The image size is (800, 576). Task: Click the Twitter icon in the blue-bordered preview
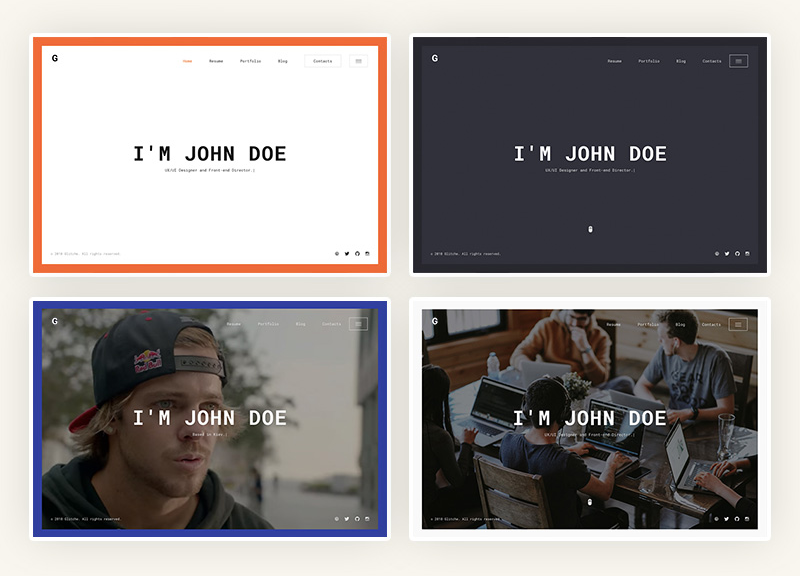pos(347,518)
